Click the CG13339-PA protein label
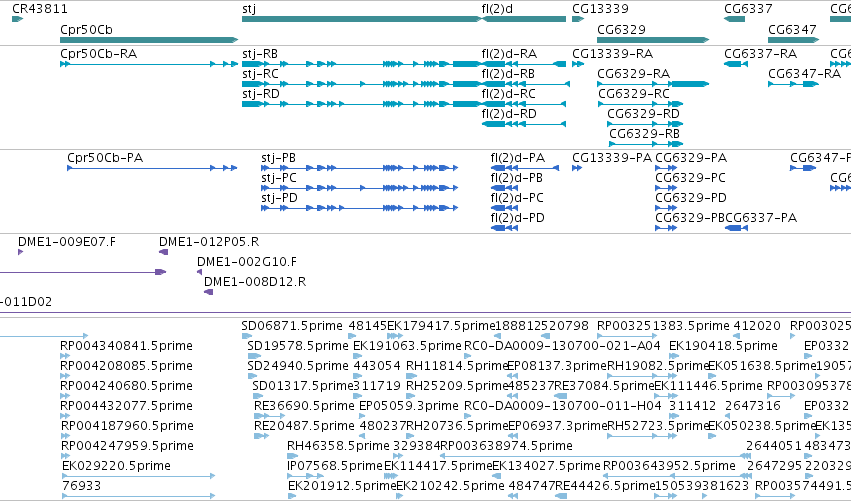This screenshot has width=851, height=501. point(612,158)
